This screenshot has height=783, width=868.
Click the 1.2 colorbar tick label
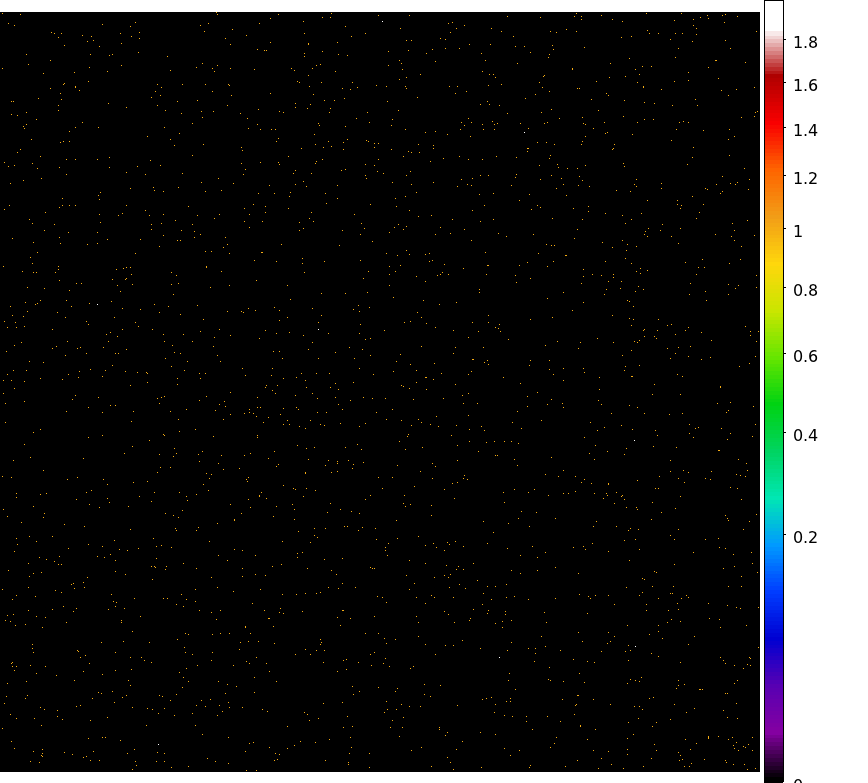coord(805,178)
